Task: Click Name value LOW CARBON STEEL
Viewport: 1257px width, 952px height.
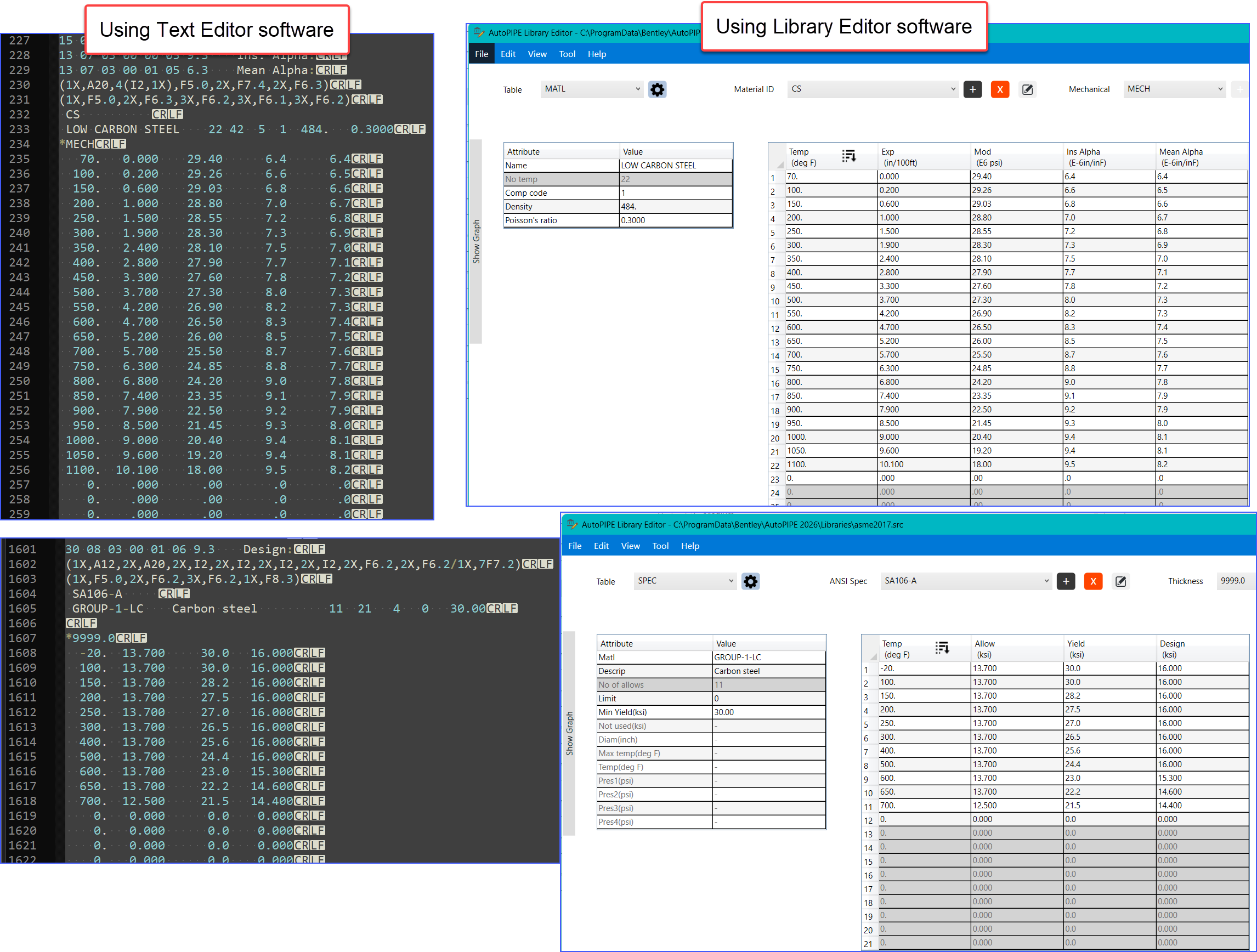Action: pyautogui.click(x=676, y=166)
